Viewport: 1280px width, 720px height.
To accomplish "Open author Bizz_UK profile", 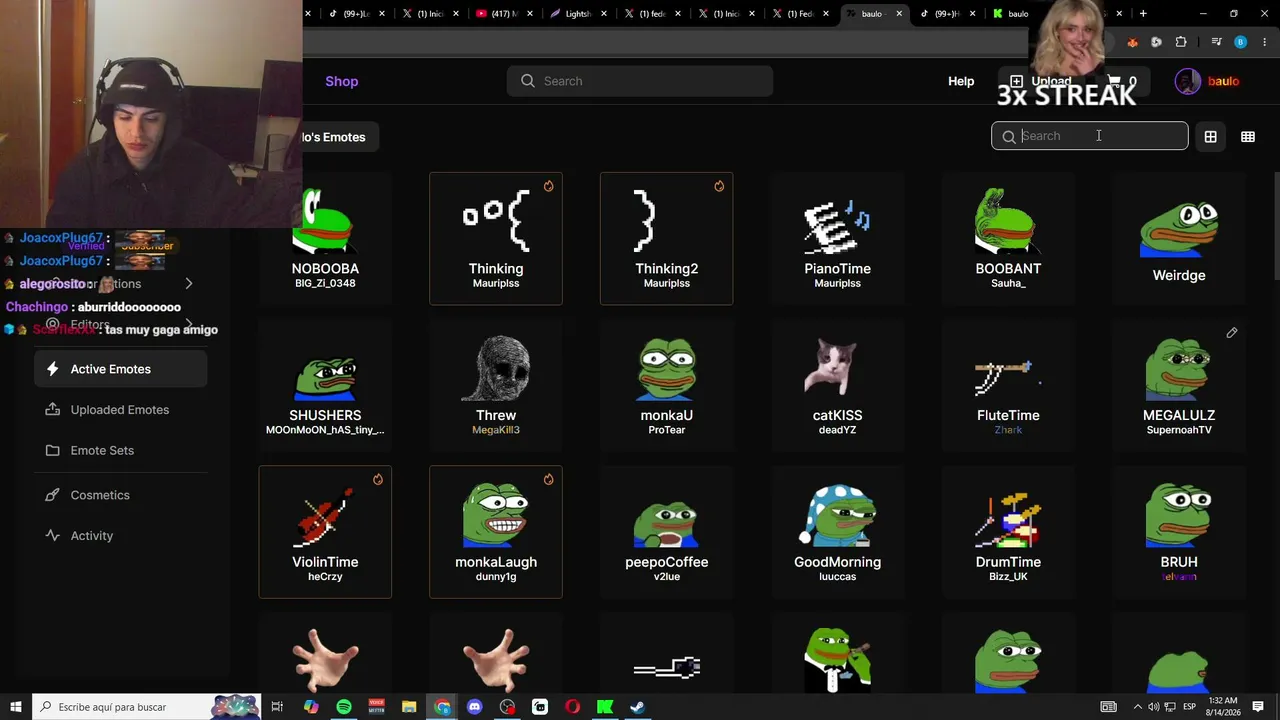I will pyautogui.click(x=1008, y=577).
